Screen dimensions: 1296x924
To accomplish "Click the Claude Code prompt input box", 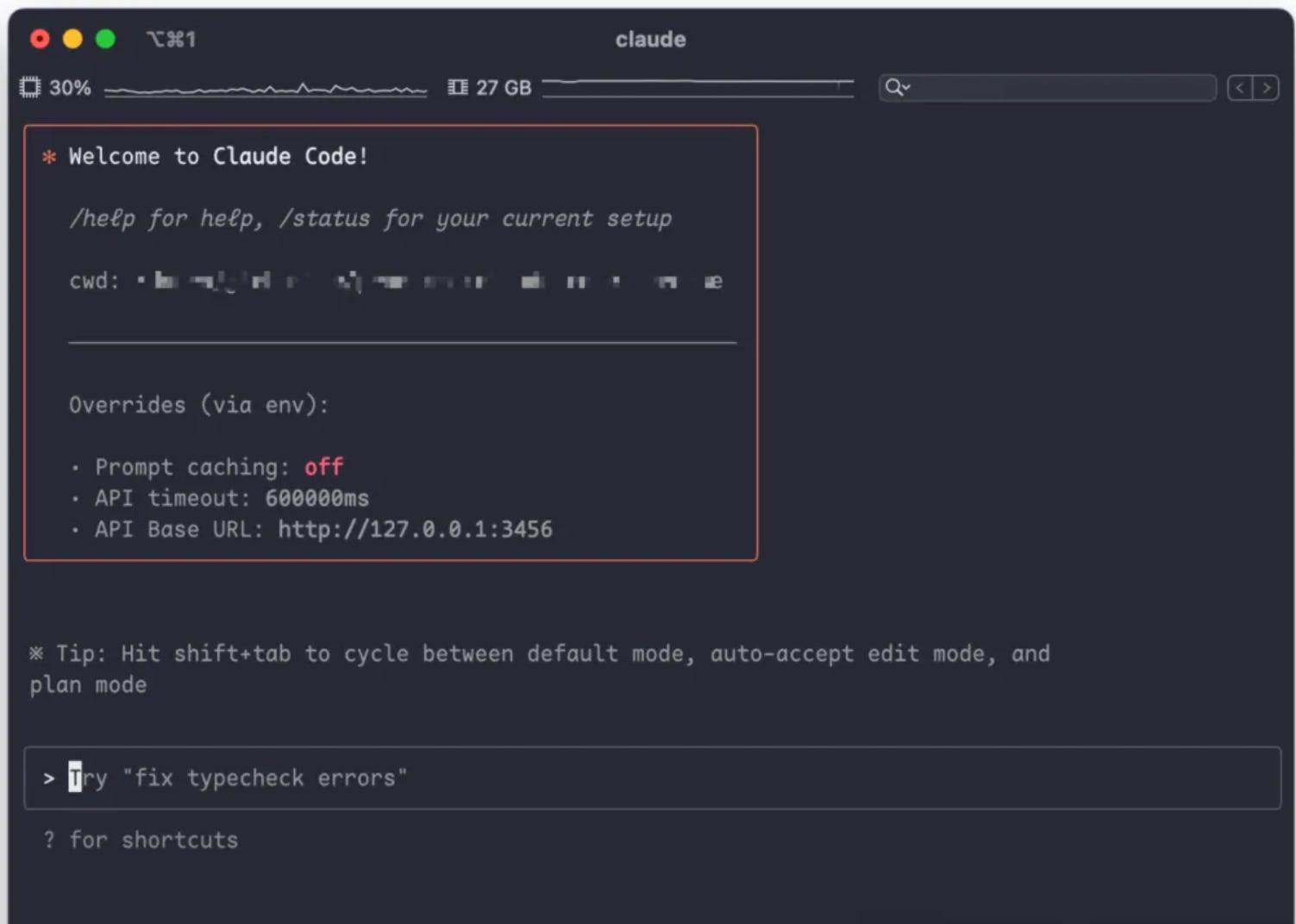I will [652, 777].
